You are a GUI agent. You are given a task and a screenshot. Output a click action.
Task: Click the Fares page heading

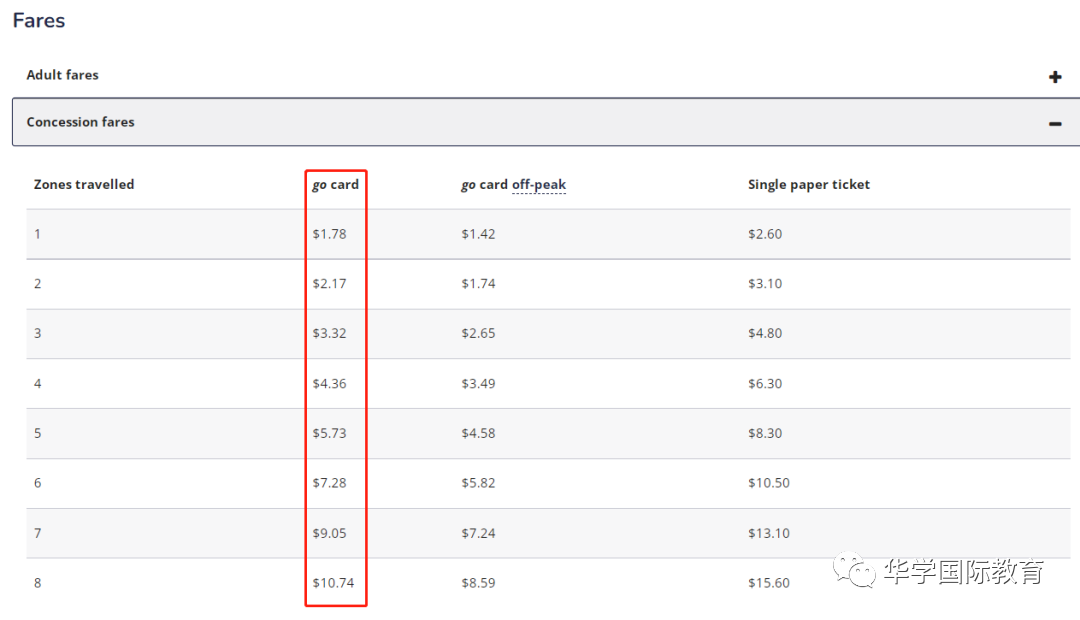[x=39, y=20]
